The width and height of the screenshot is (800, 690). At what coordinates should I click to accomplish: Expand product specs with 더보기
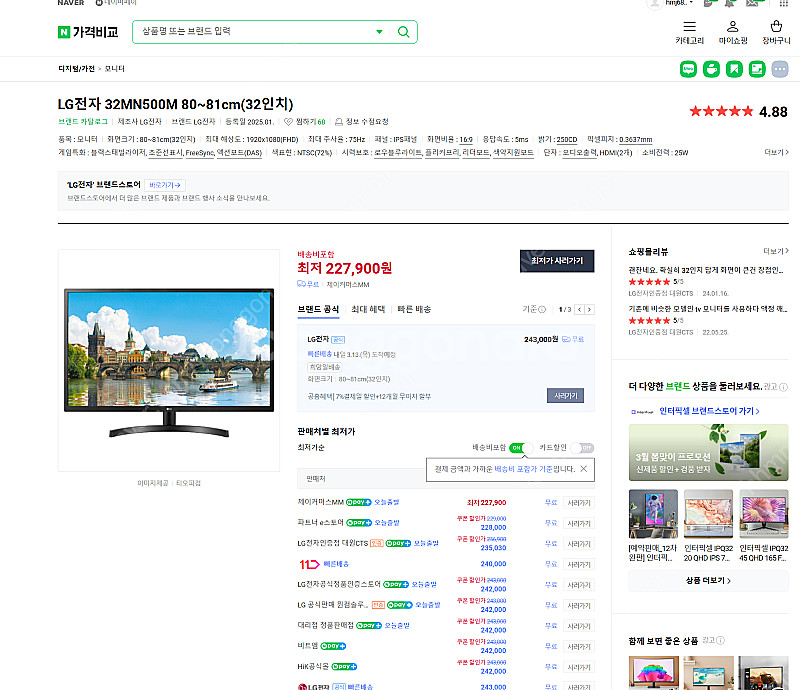coord(776,152)
